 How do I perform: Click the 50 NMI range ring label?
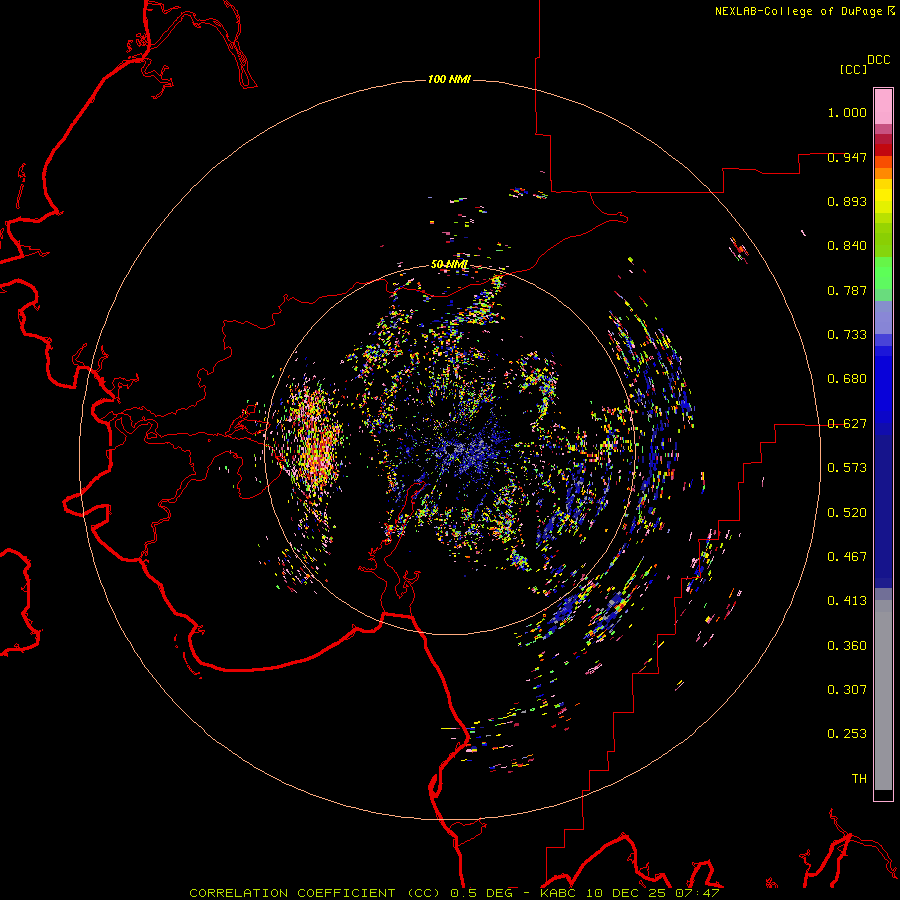pos(449,265)
